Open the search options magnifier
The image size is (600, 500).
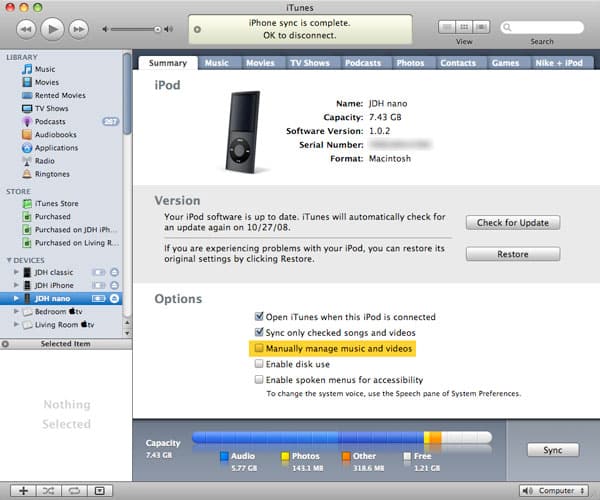[507, 27]
